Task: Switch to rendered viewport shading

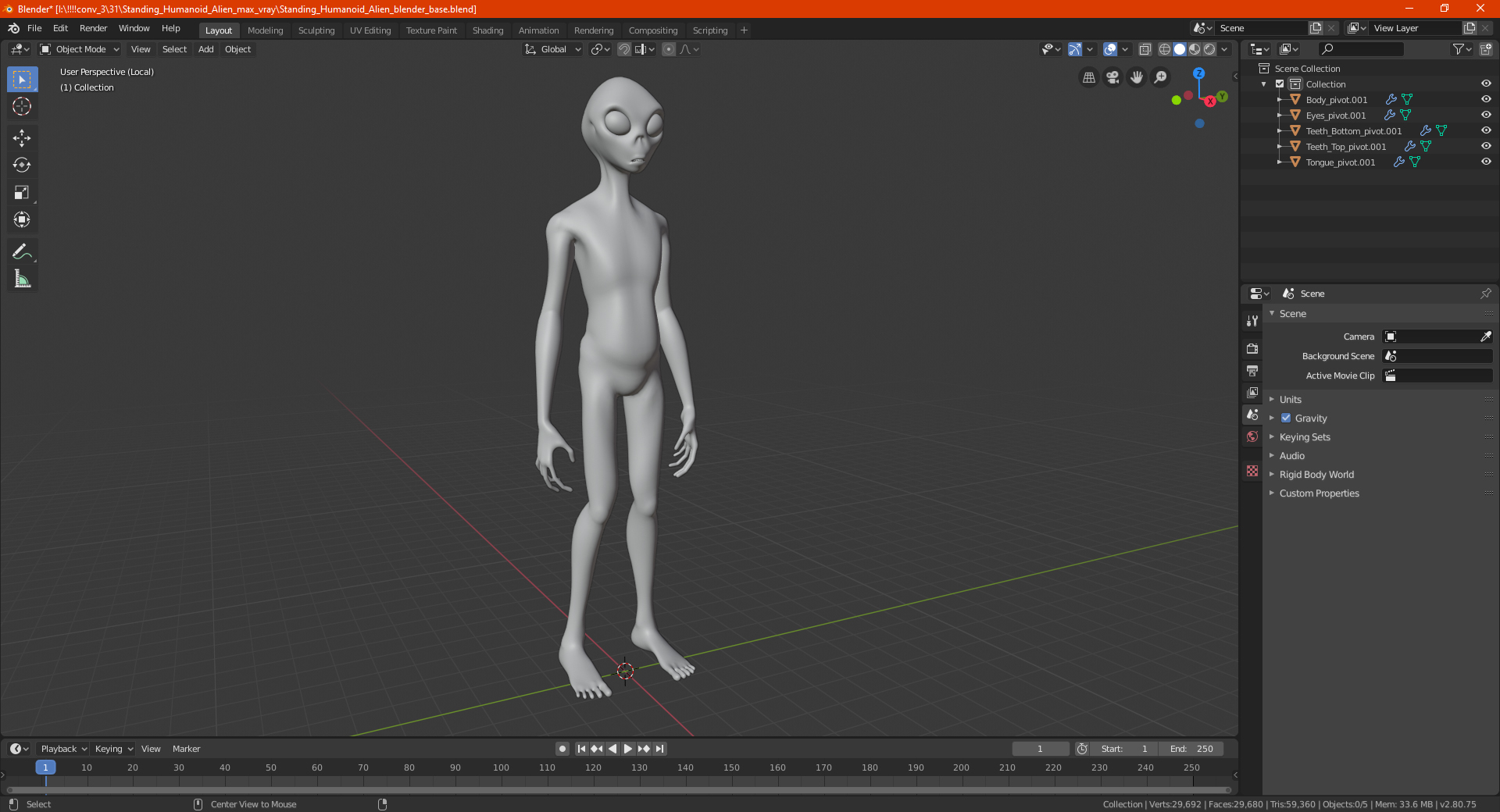Action: [1209, 49]
